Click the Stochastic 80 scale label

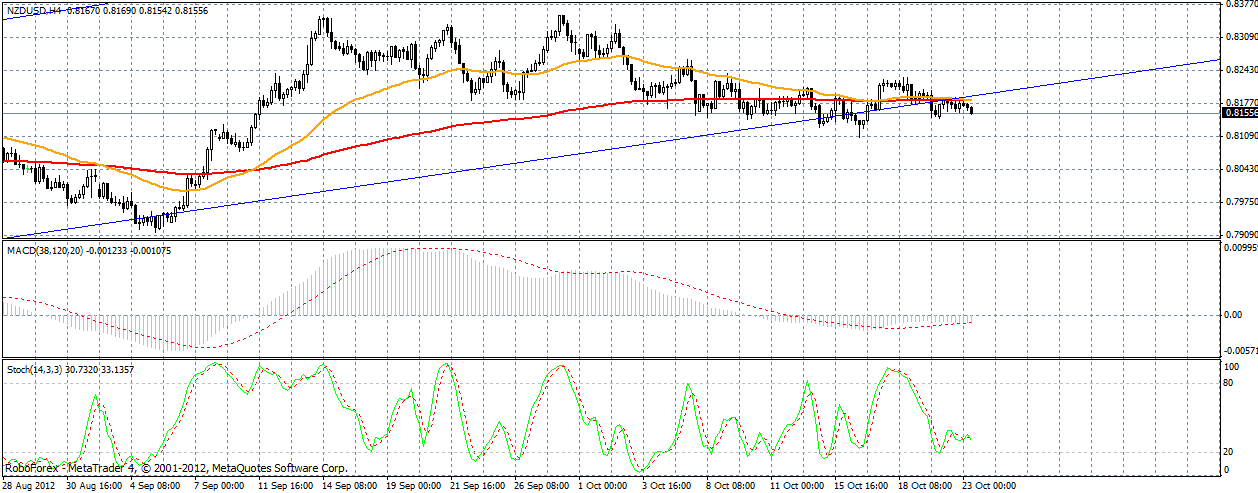click(1230, 384)
